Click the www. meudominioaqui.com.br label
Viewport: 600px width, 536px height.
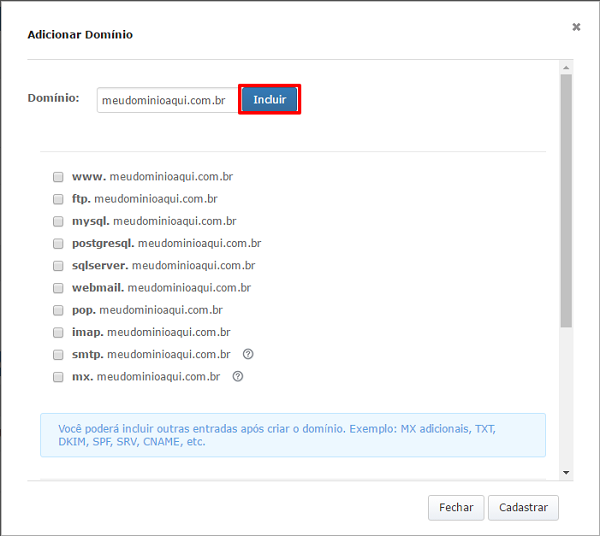click(152, 177)
